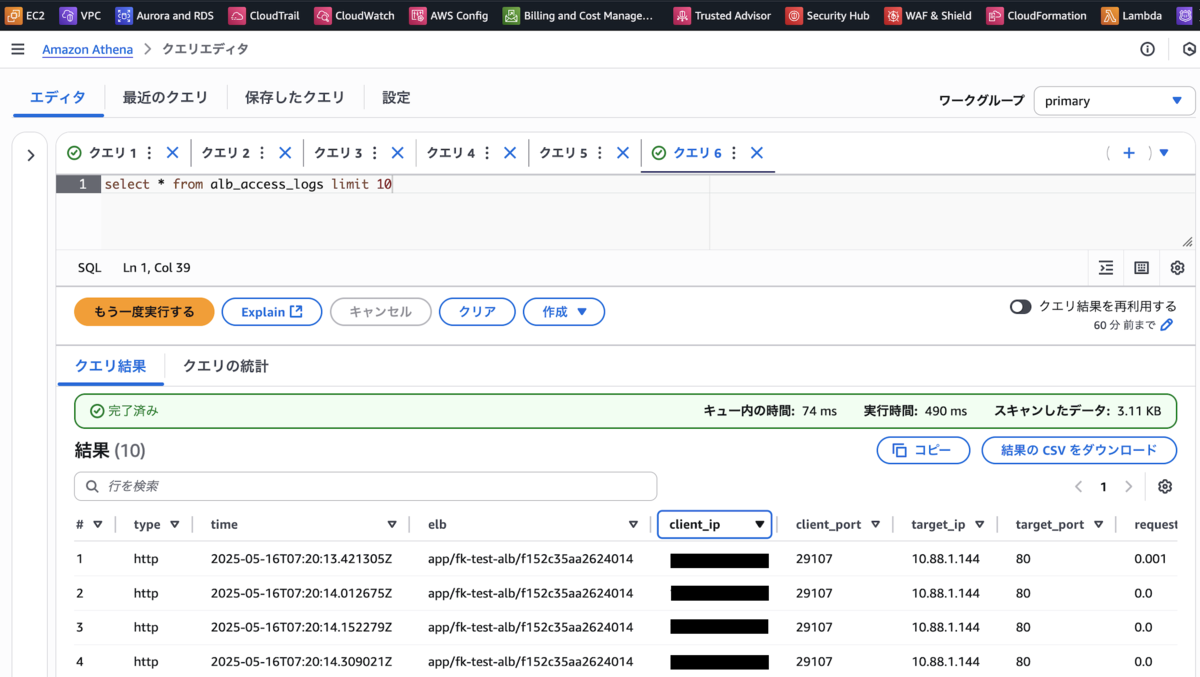Viewport: 1200px width, 677px height.
Task: Close the クエリ 5 tab
Action: click(623, 153)
